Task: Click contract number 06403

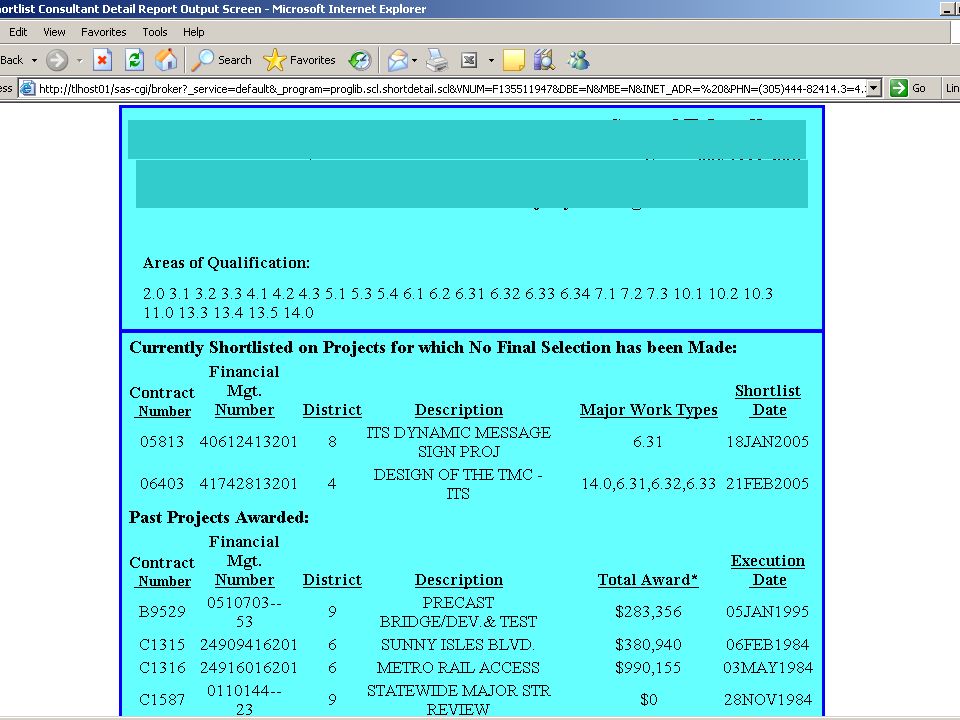Action: point(162,484)
